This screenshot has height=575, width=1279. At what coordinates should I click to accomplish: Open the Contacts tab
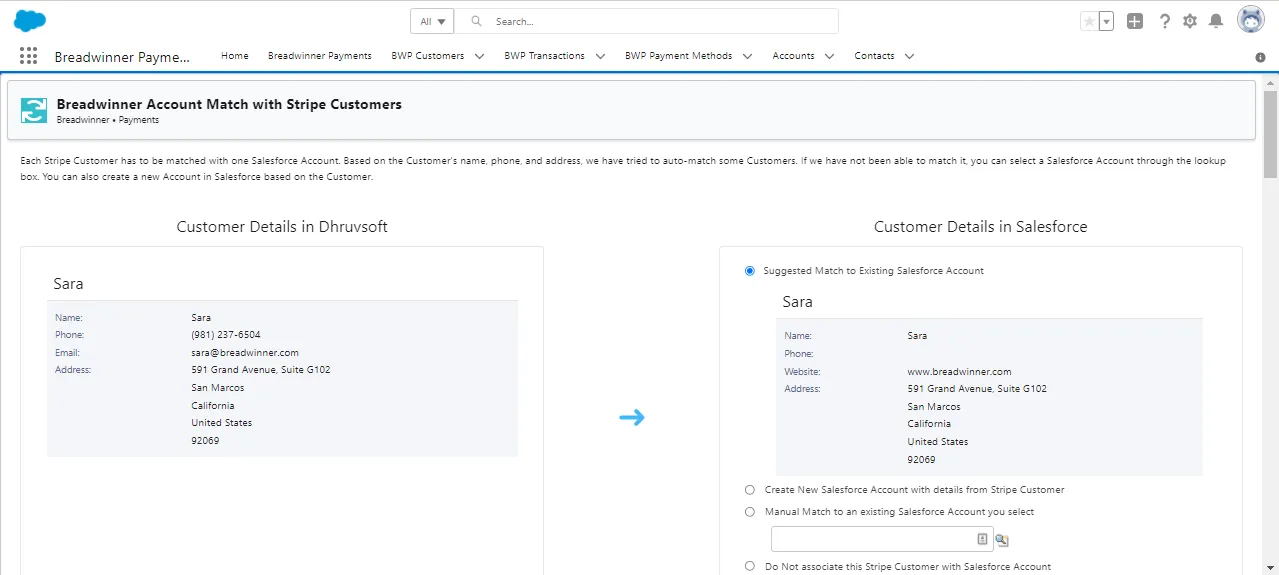coord(874,56)
